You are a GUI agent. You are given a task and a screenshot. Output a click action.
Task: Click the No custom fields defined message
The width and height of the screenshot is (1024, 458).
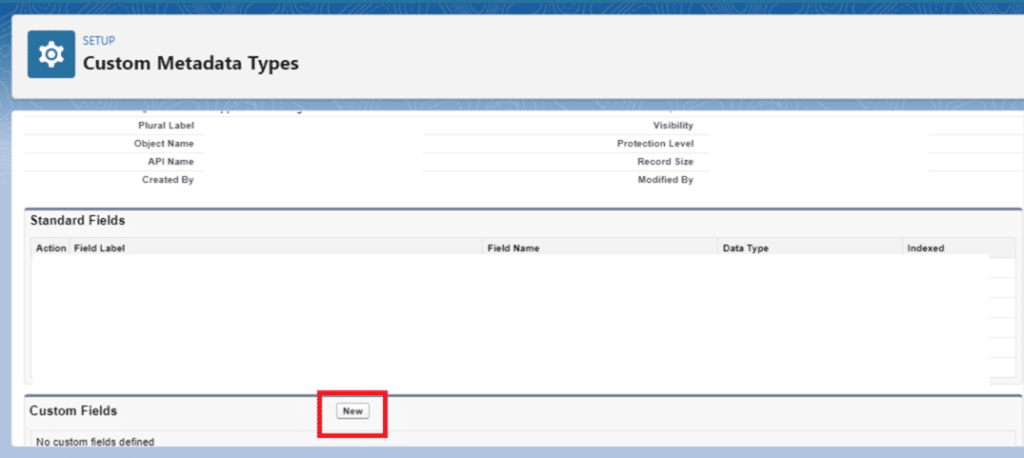point(95,441)
